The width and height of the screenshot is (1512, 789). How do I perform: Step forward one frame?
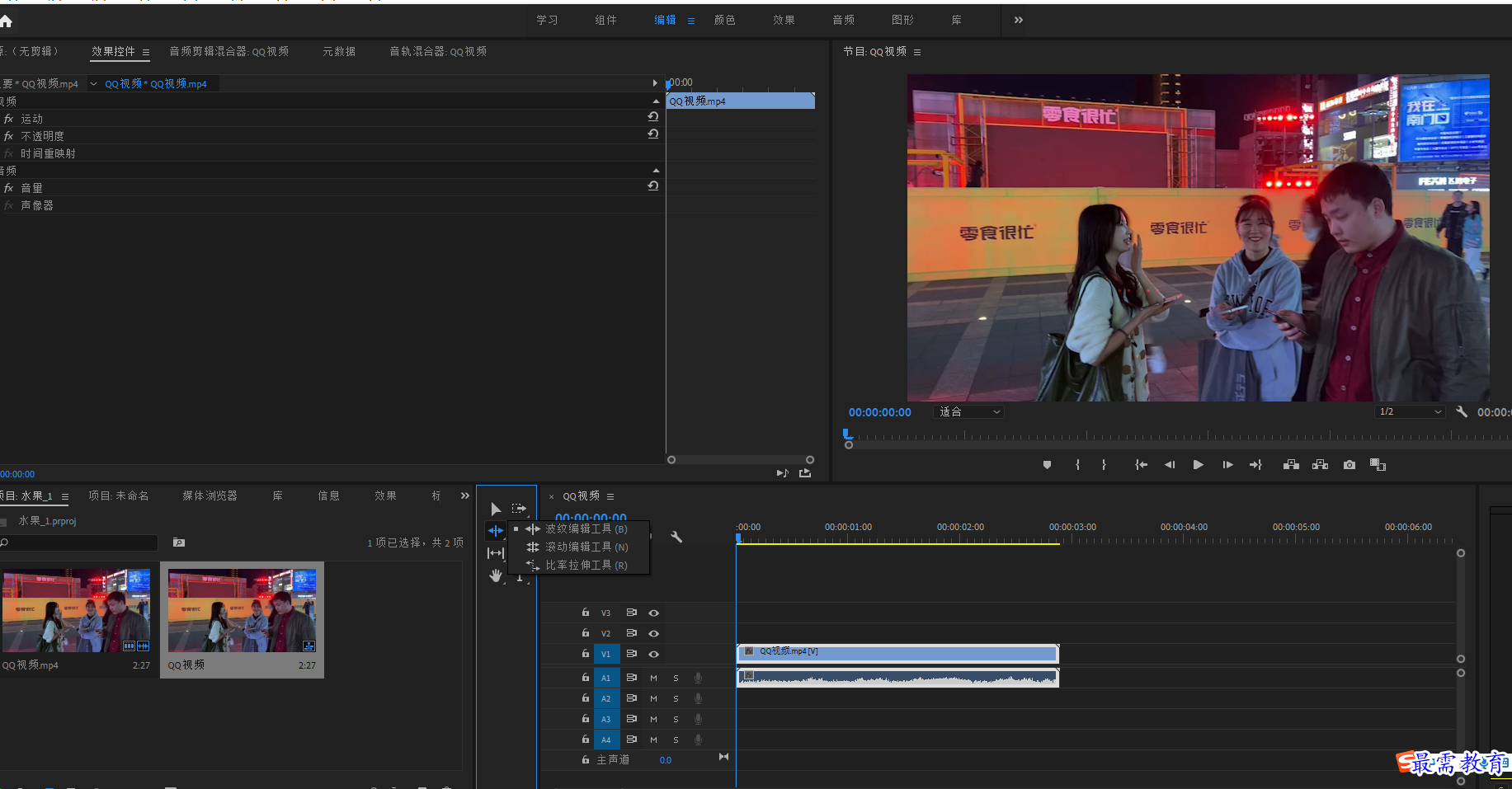(1227, 465)
